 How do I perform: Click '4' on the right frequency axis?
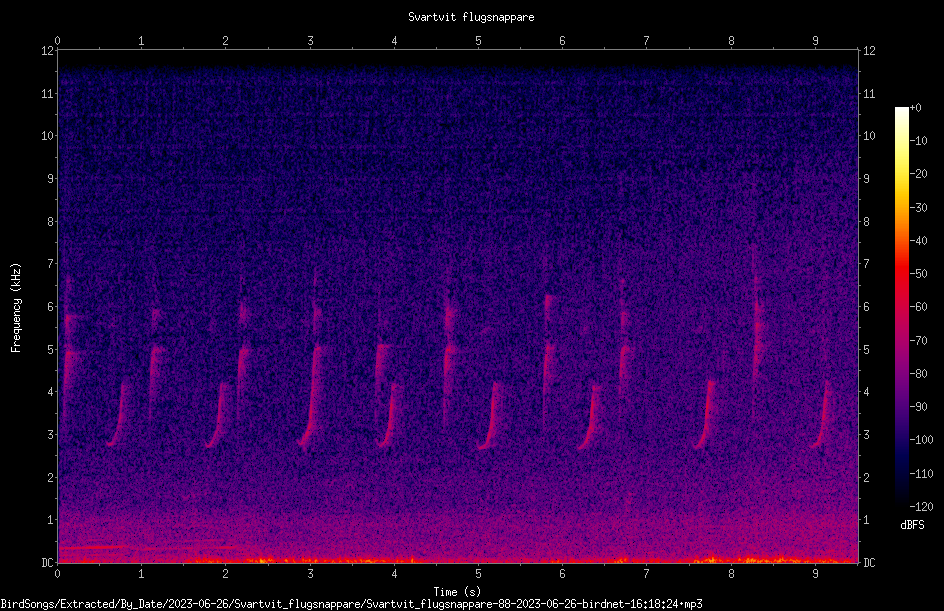[x=866, y=392]
